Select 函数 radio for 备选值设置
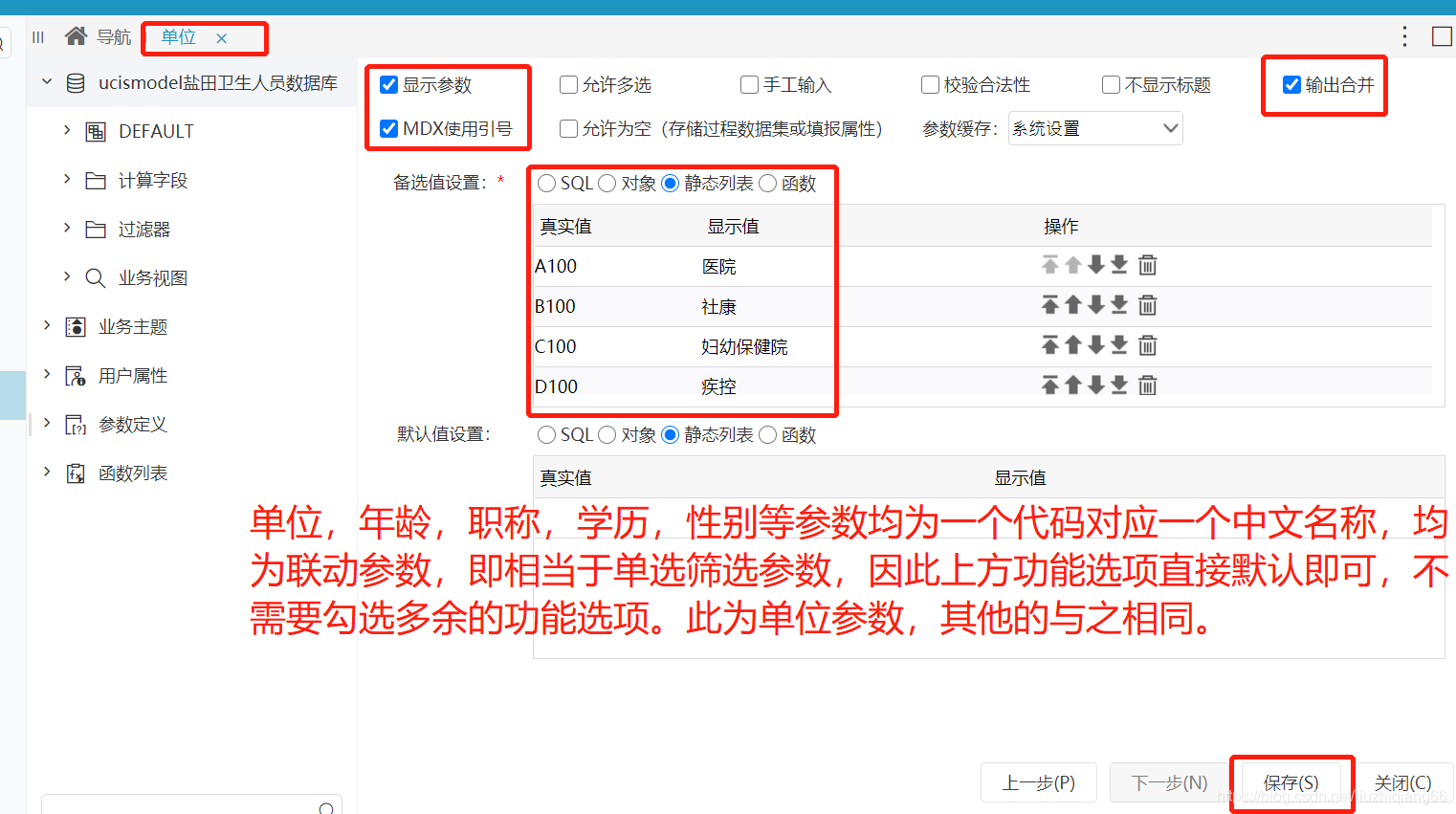 pos(768,183)
